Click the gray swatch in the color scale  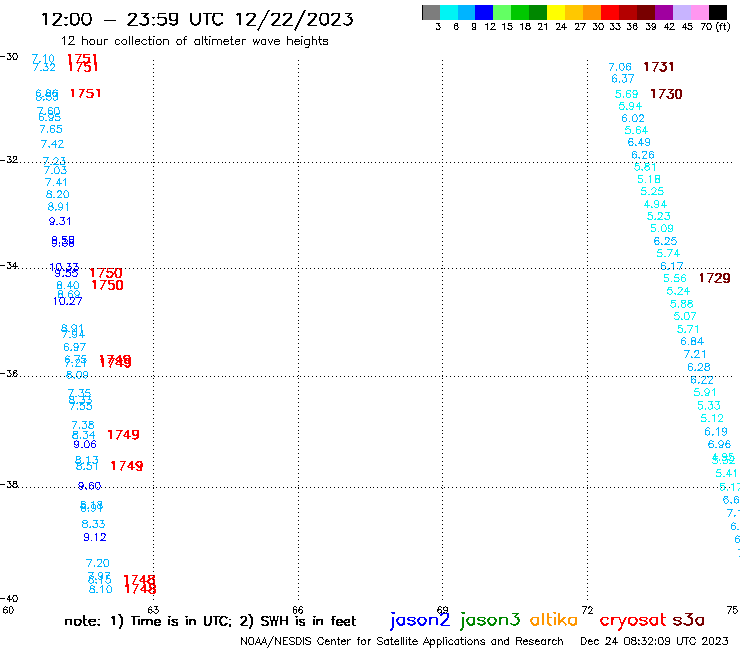pyautogui.click(x=431, y=12)
